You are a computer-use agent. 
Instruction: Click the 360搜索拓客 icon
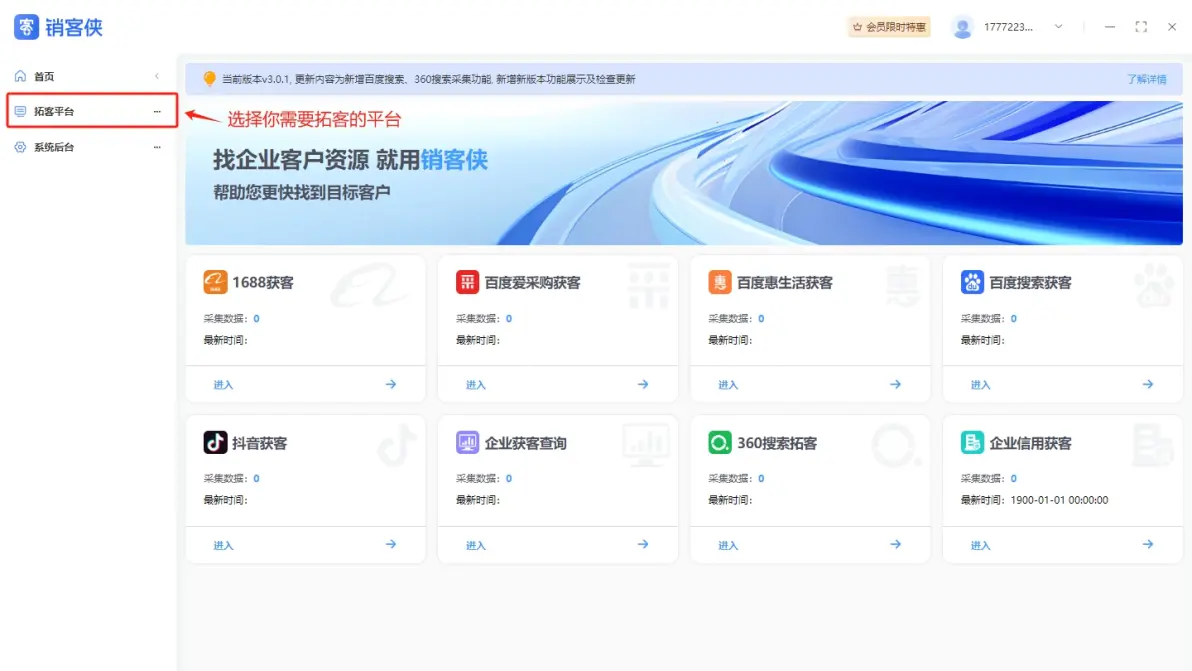pyautogui.click(x=720, y=442)
